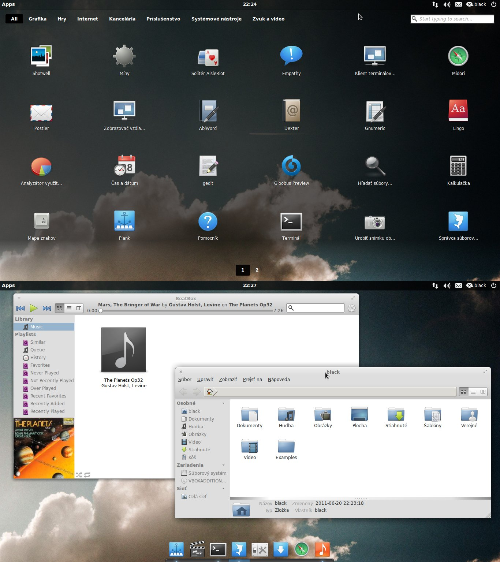The height and width of the screenshot is (563, 500).
Task: Open the Súbor menu in file manager
Action: [x=184, y=379]
